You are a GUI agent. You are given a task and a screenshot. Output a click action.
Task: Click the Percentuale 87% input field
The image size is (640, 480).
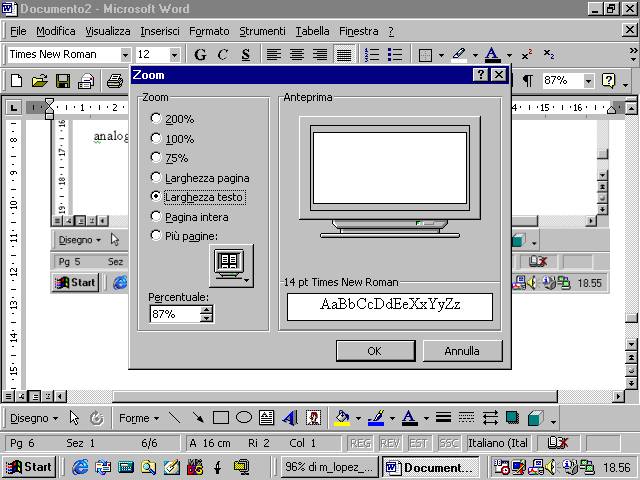click(x=175, y=314)
